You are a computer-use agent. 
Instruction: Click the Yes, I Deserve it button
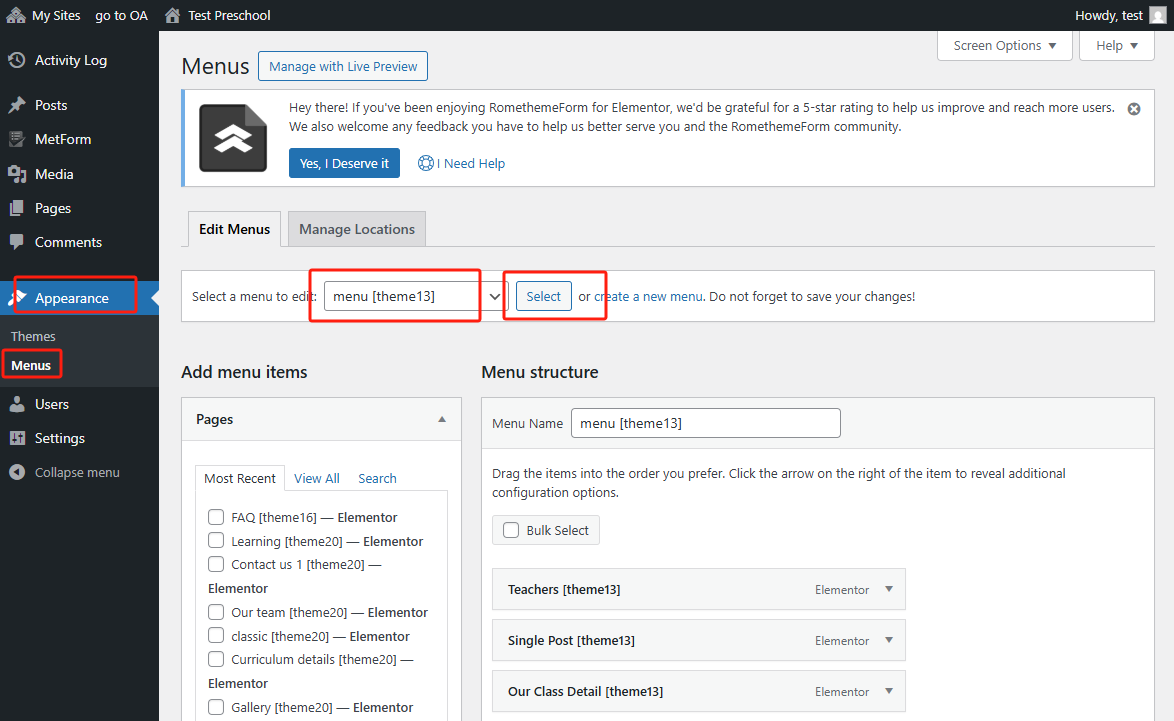344,163
